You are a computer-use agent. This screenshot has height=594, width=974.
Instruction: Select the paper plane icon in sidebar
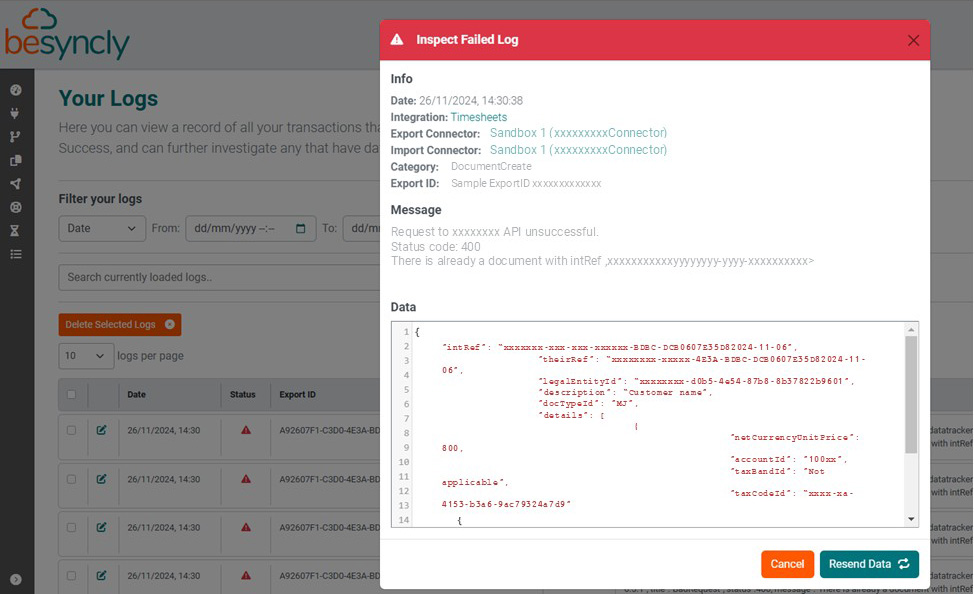point(16,184)
